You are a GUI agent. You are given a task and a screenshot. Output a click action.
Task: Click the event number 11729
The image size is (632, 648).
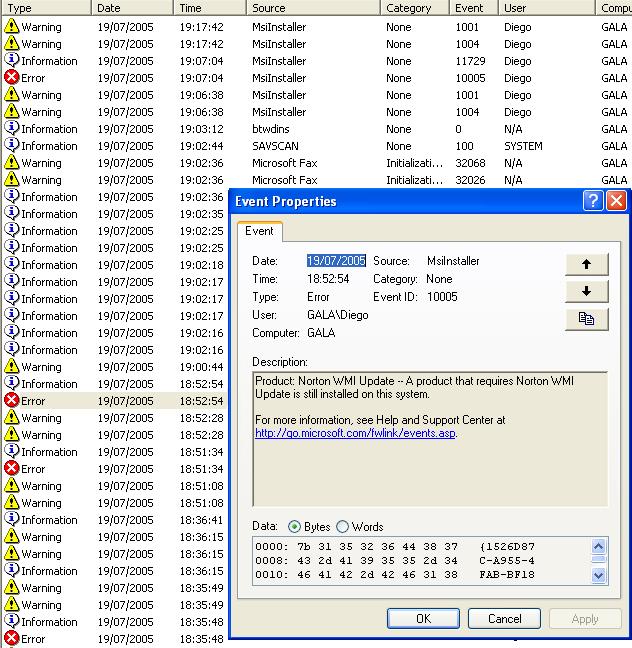470,61
